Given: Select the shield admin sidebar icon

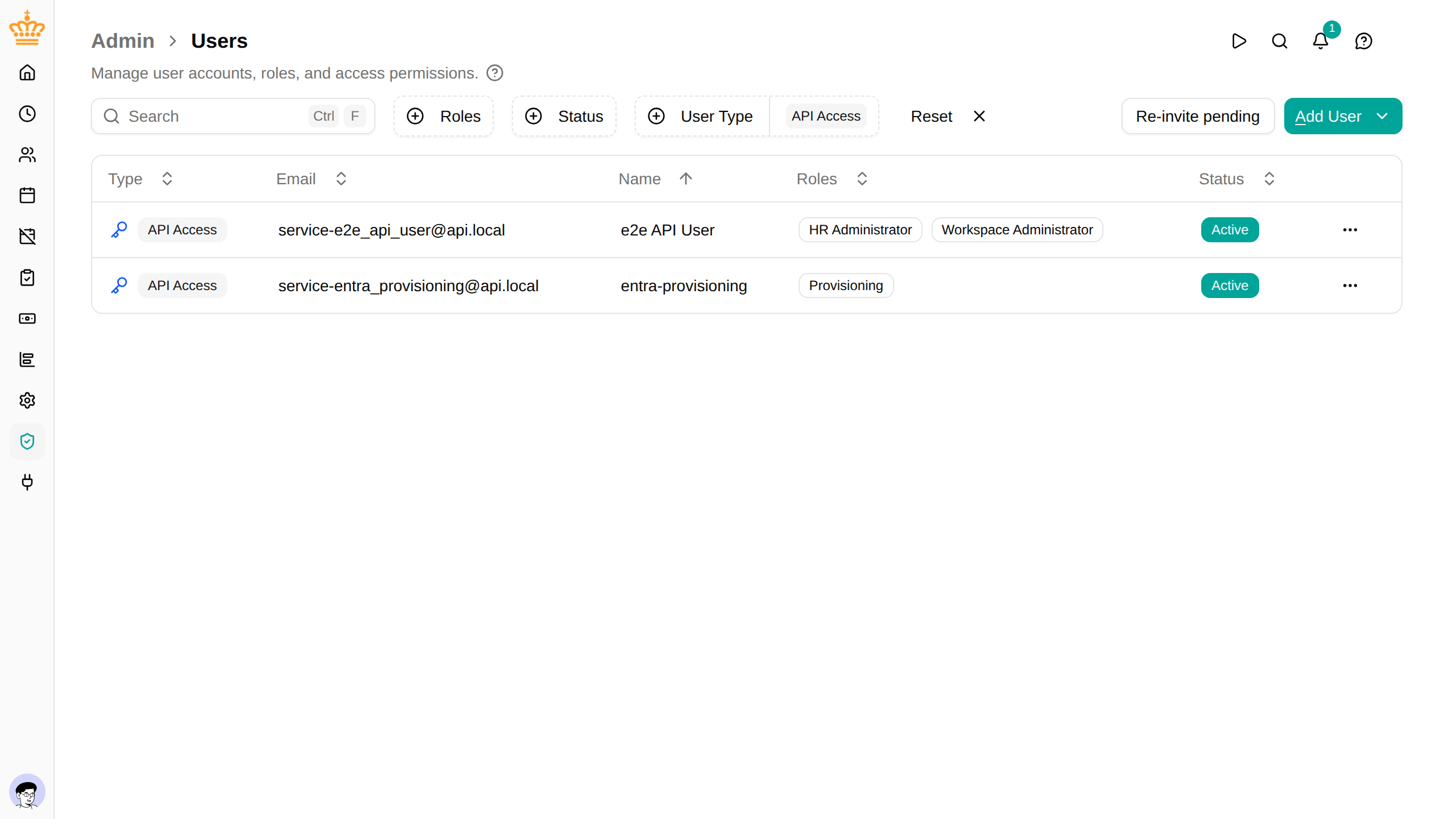Looking at the screenshot, I should [27, 441].
